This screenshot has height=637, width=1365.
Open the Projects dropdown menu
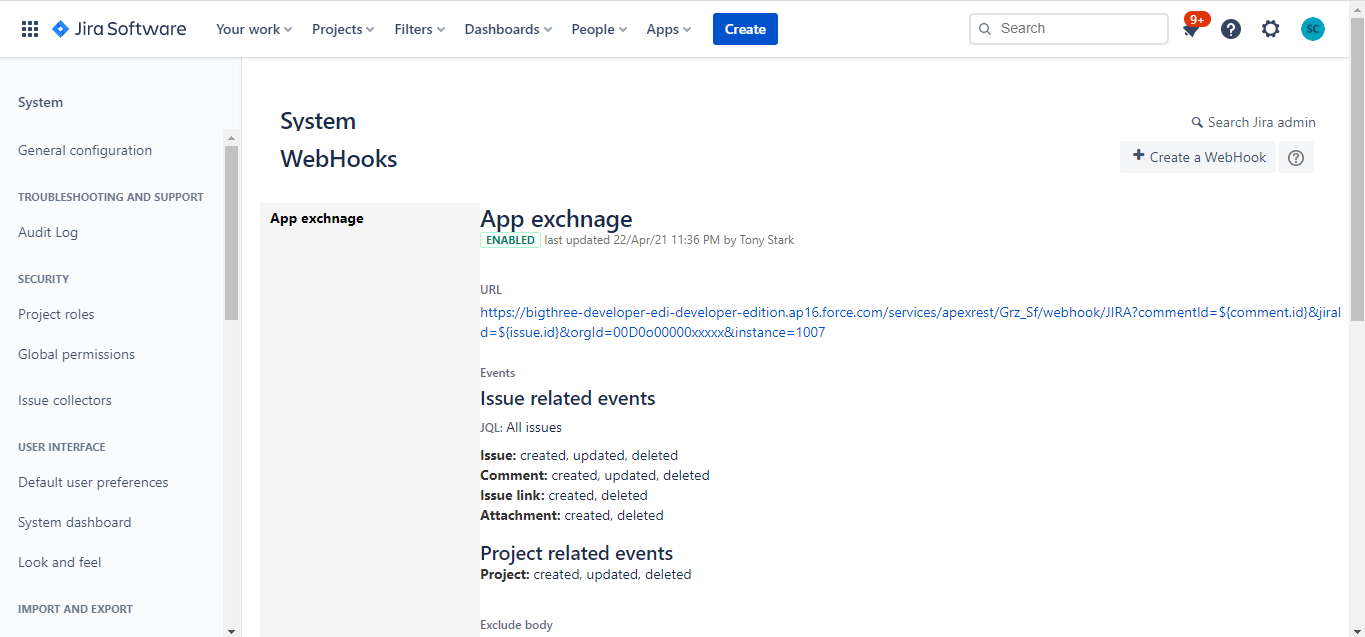click(x=342, y=29)
